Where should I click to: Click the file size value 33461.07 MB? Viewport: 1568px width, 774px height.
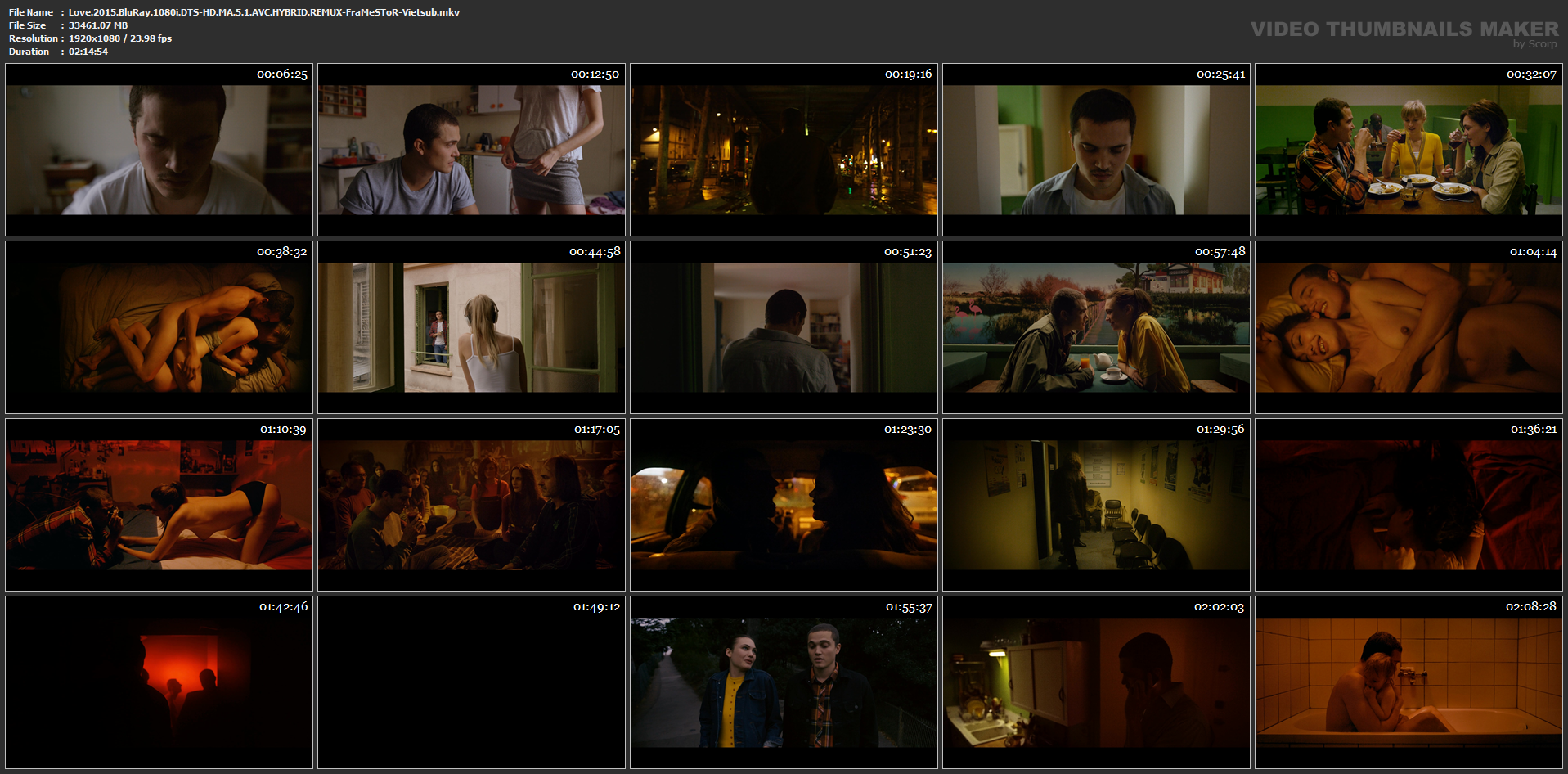tap(98, 25)
